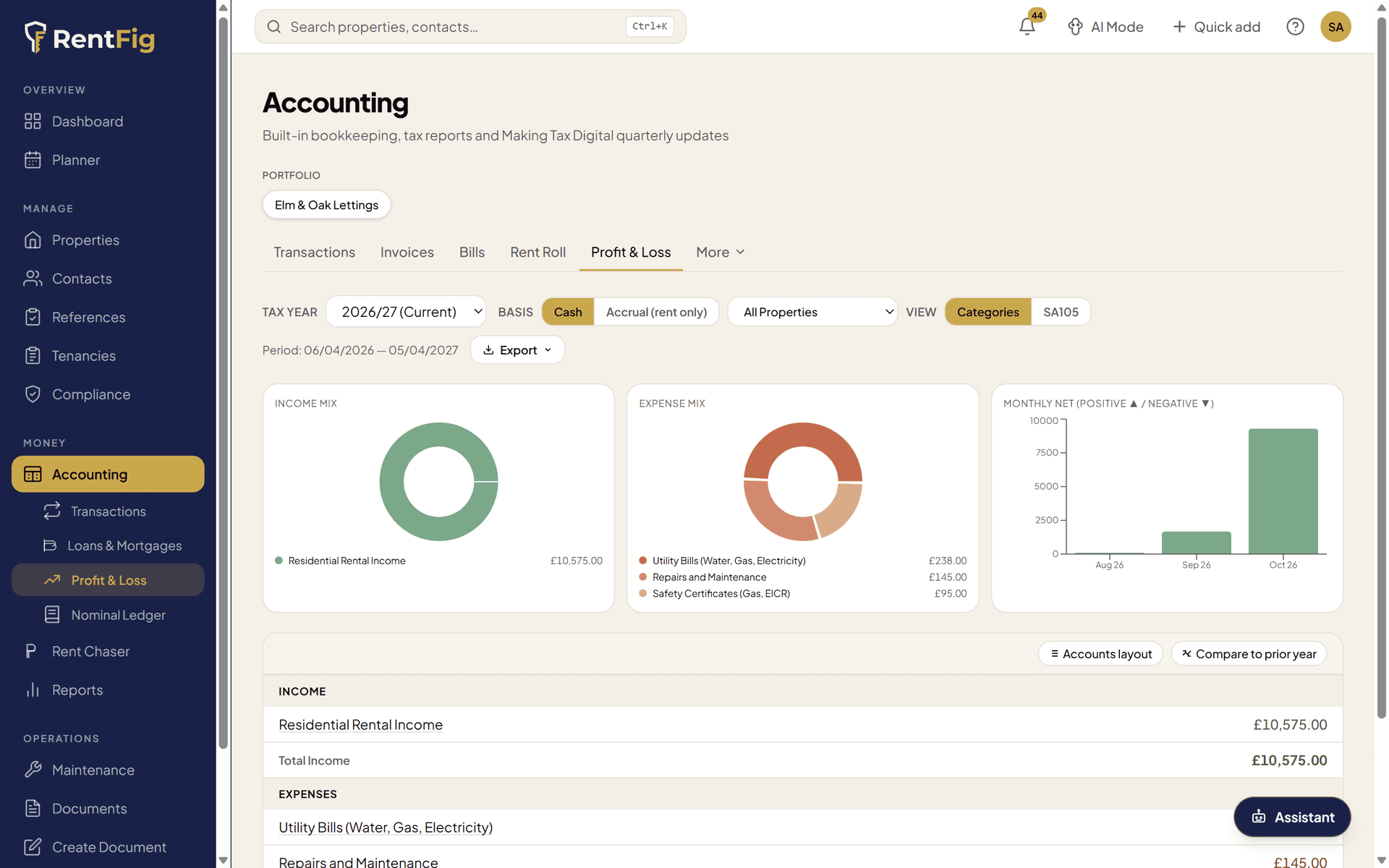Open Compliance shield icon in sidebar

[33, 394]
